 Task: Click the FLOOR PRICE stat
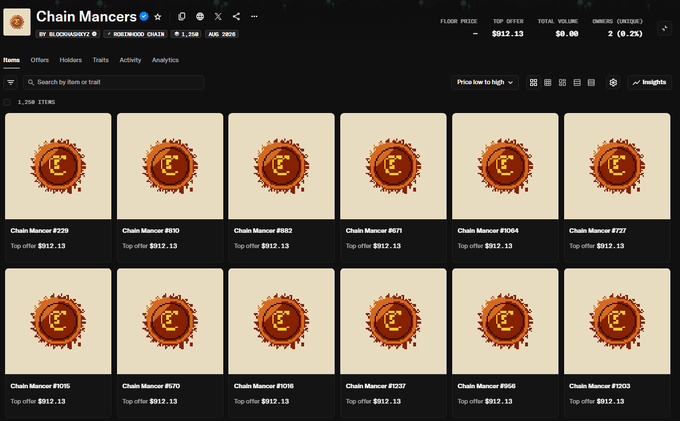pos(459,27)
